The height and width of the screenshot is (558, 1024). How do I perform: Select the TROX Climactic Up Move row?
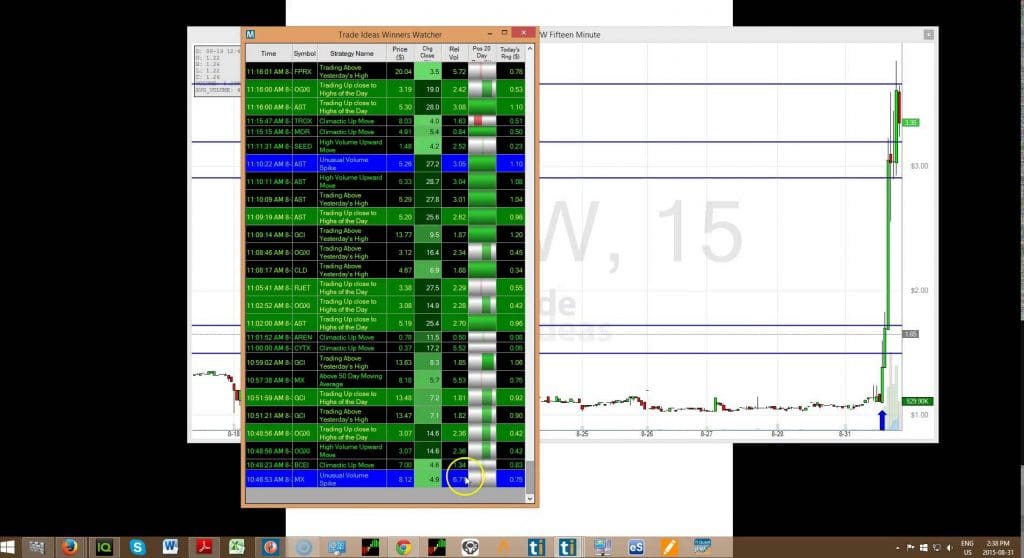pyautogui.click(x=385, y=121)
